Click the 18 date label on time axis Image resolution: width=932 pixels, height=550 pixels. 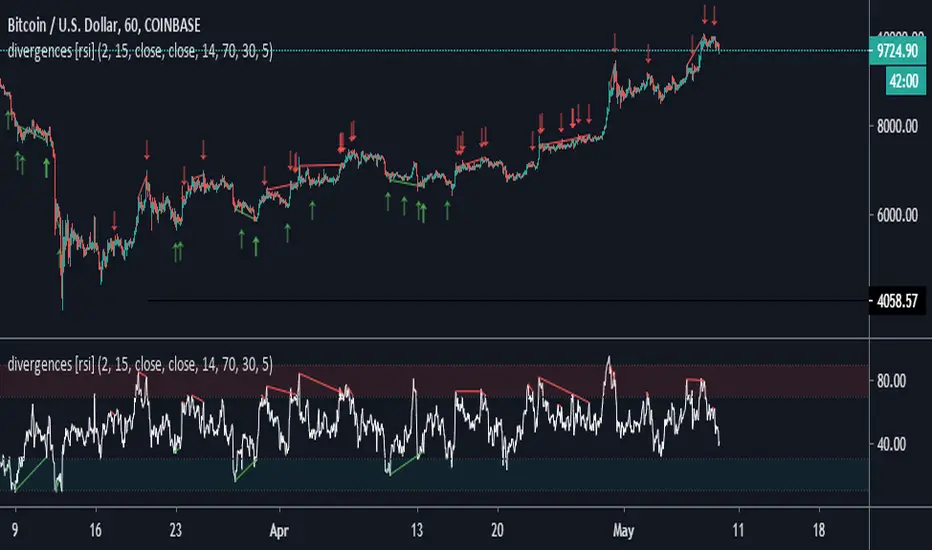(818, 530)
